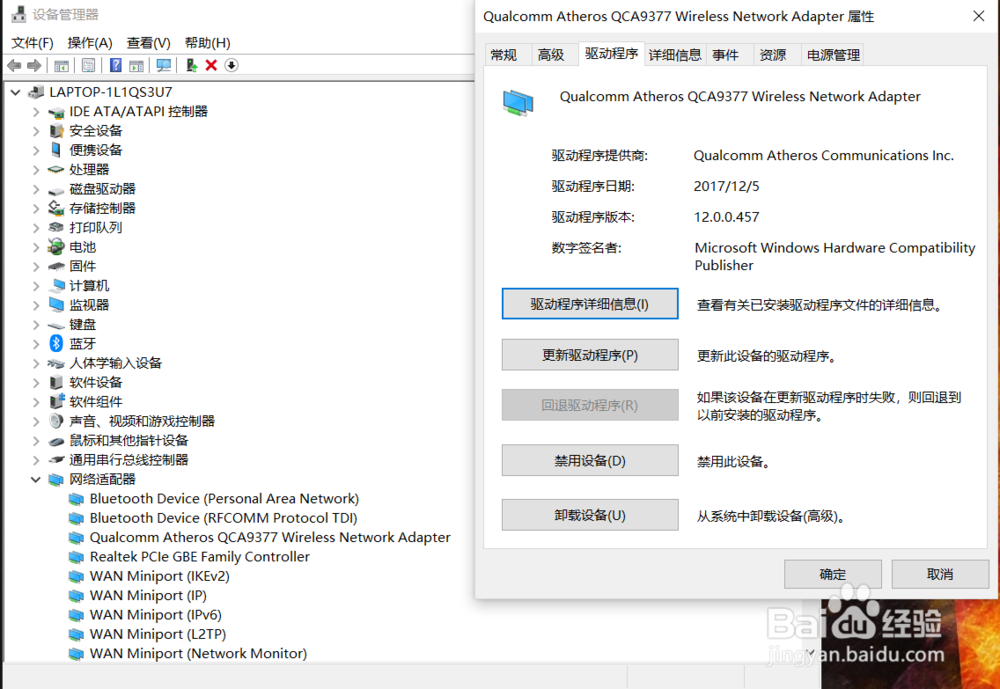Toggle the show/hide action pane toolbar icon
Viewport: 1000px width, 689px height.
click(x=136, y=65)
